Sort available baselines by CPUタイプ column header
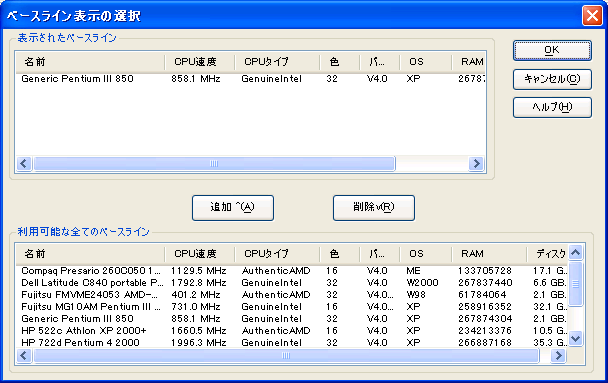608x383 pixels. pos(277,254)
